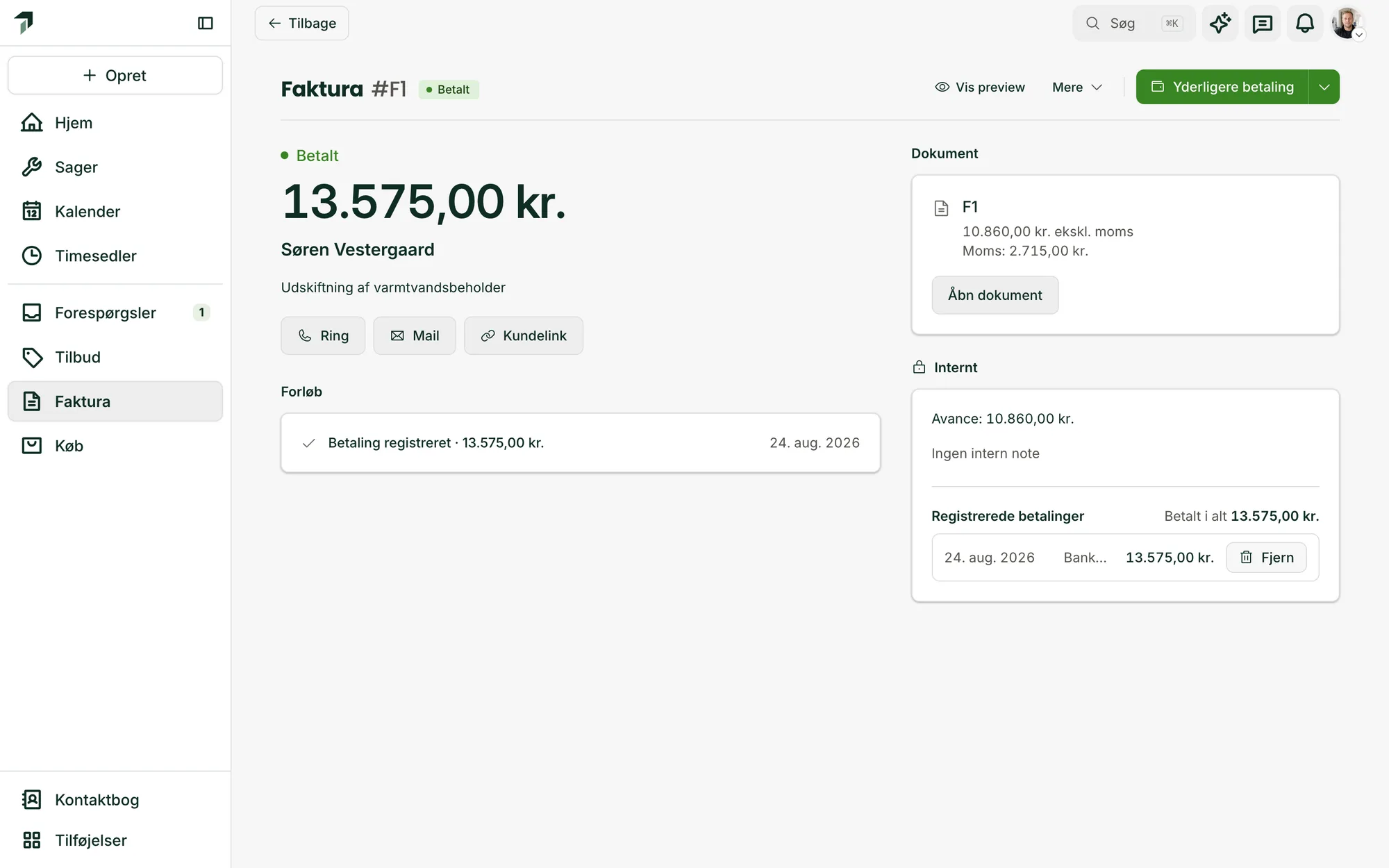Open Køb in the sidebar

(x=115, y=446)
